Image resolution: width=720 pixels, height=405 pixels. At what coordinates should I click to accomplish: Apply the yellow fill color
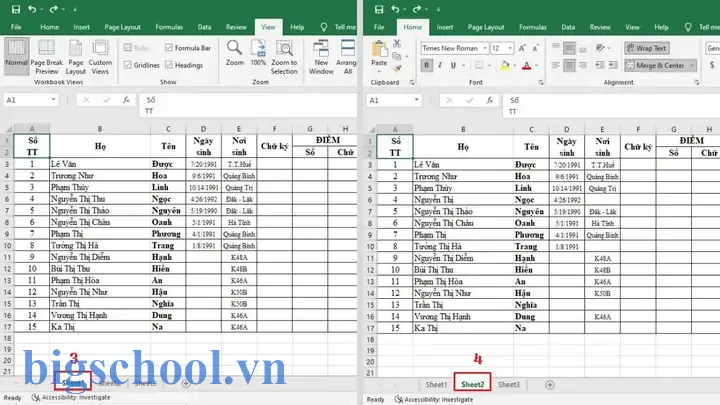505,65
